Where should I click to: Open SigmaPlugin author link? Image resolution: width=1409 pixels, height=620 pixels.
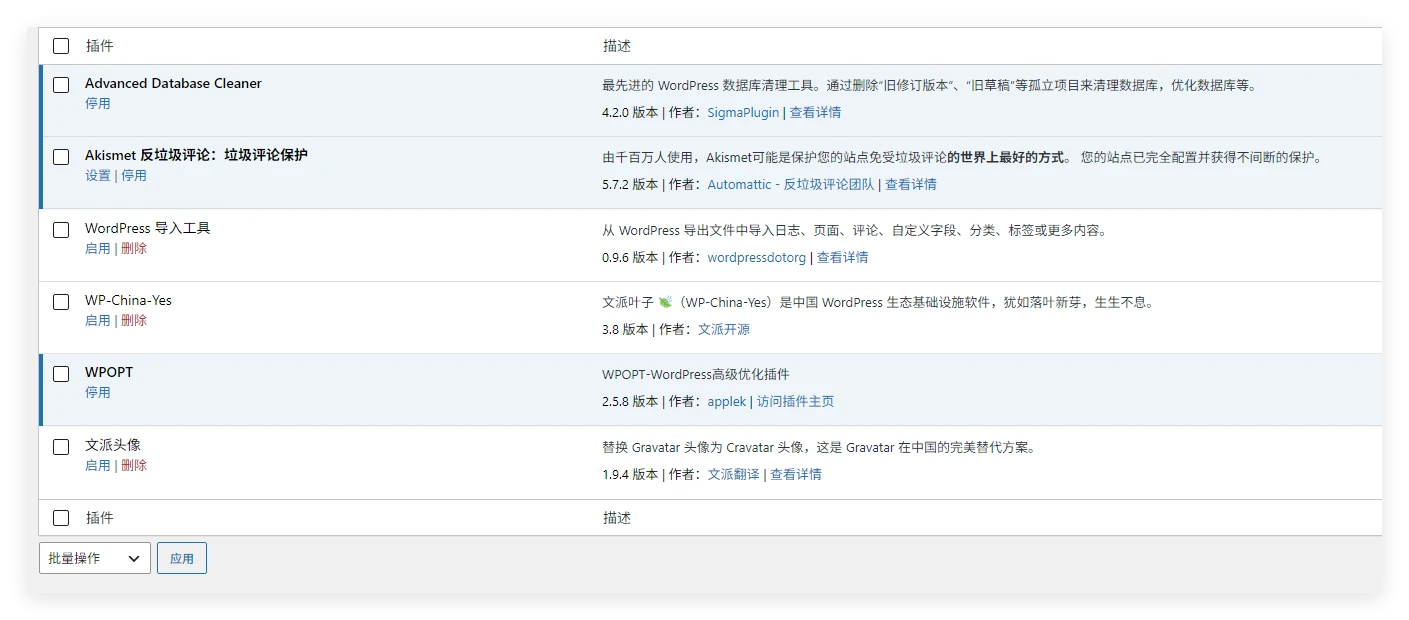click(x=743, y=112)
